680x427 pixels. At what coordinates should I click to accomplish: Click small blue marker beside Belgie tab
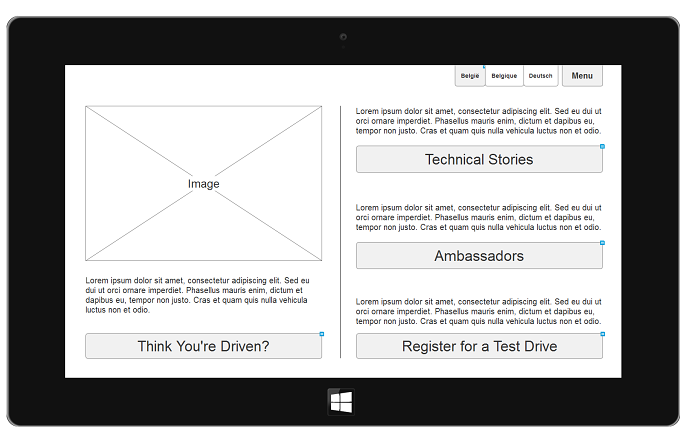[484, 67]
